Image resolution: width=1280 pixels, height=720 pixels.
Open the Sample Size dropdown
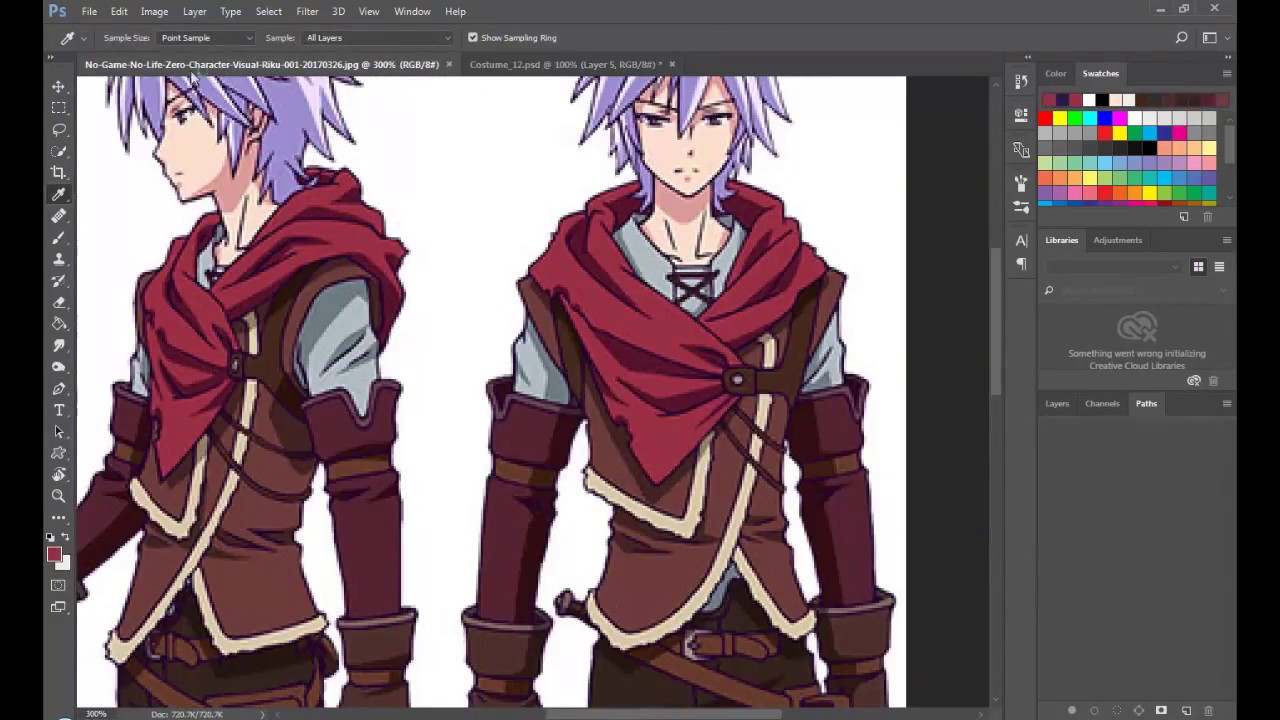pos(206,38)
